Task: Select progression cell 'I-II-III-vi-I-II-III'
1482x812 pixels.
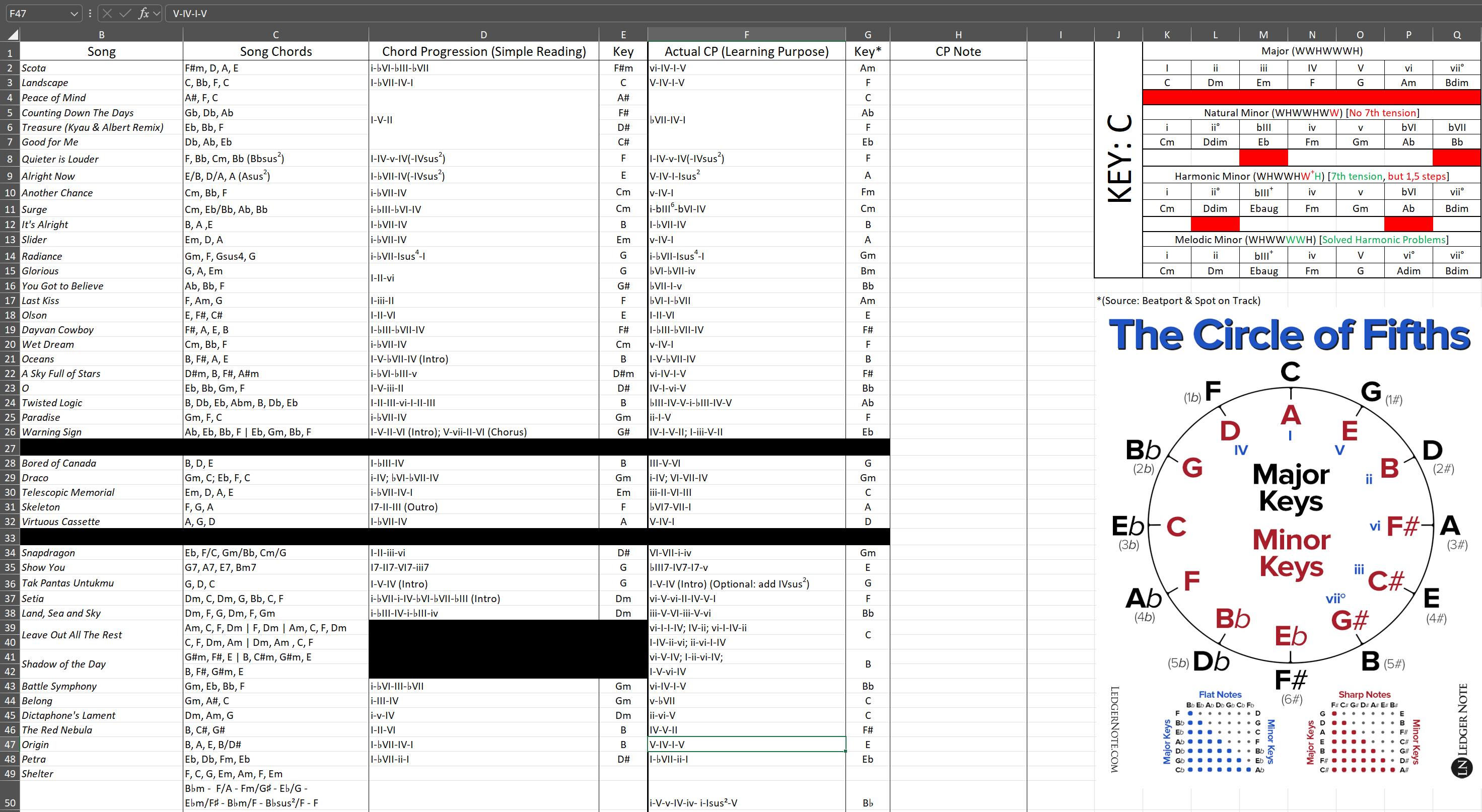Action: click(x=484, y=403)
